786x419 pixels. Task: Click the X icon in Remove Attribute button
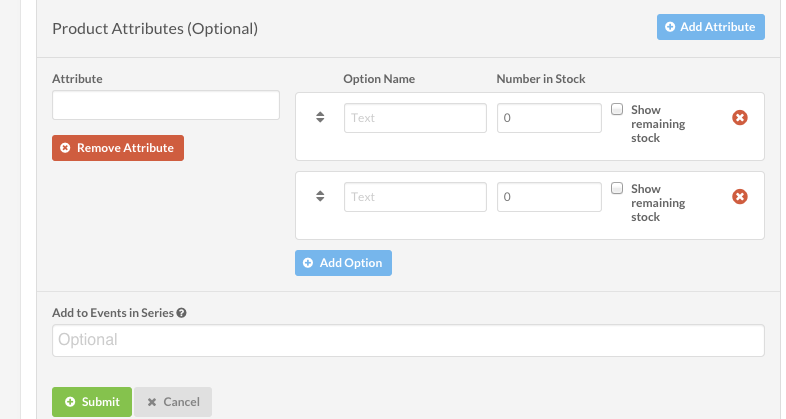[x=65, y=148]
